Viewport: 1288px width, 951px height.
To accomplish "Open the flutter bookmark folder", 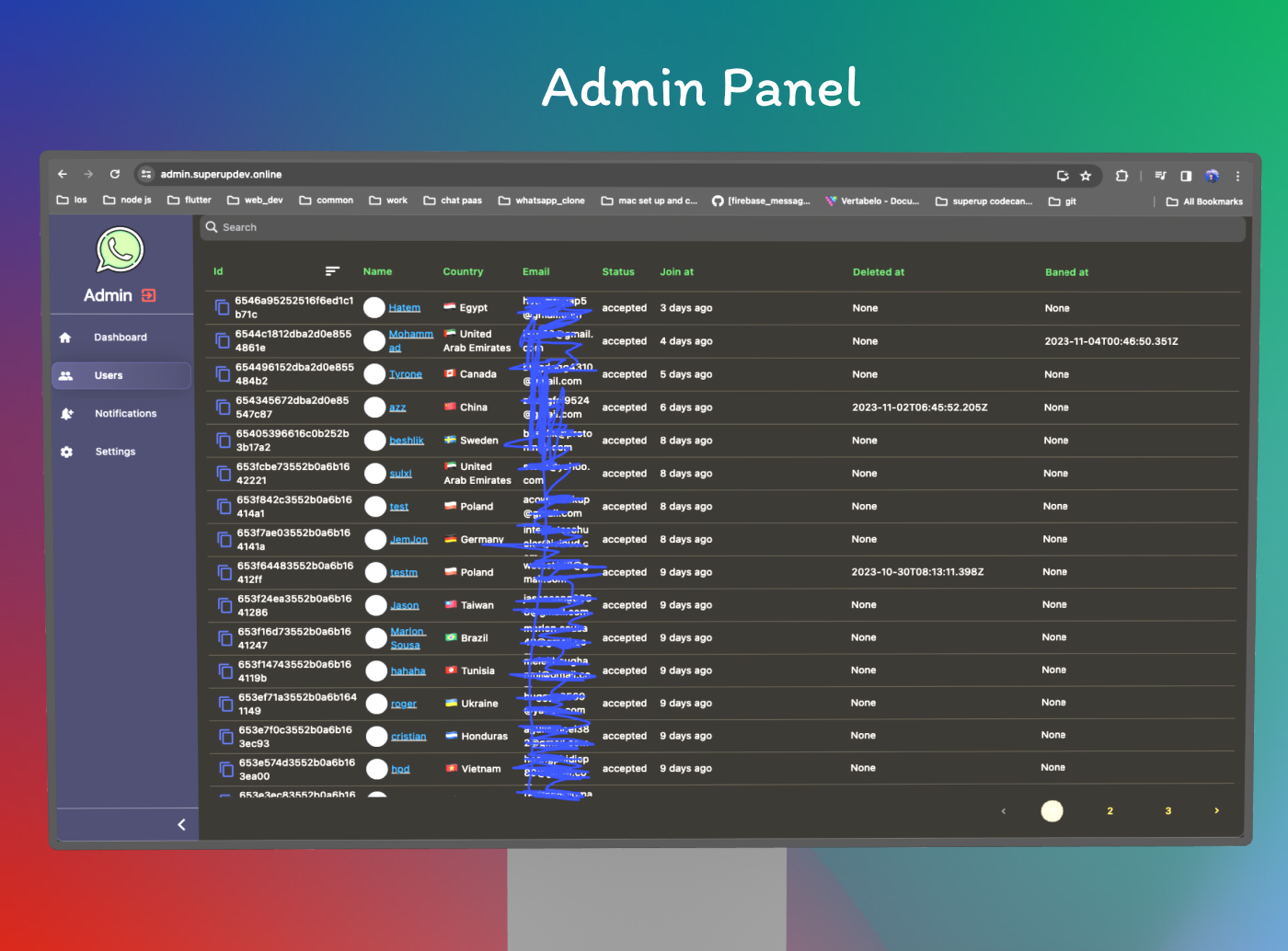I will pos(189,200).
